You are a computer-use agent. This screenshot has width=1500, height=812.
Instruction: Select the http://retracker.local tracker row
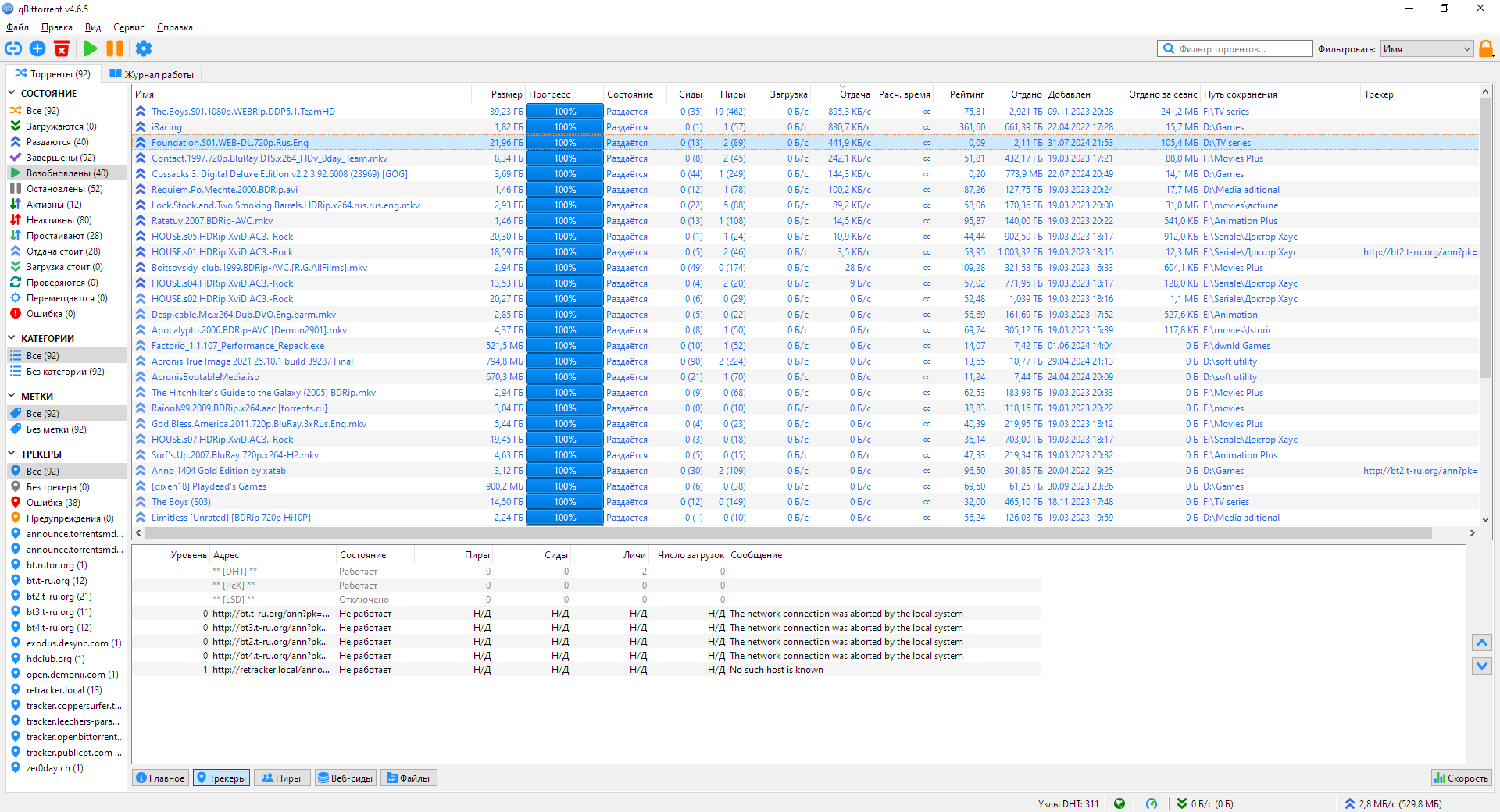click(x=587, y=670)
